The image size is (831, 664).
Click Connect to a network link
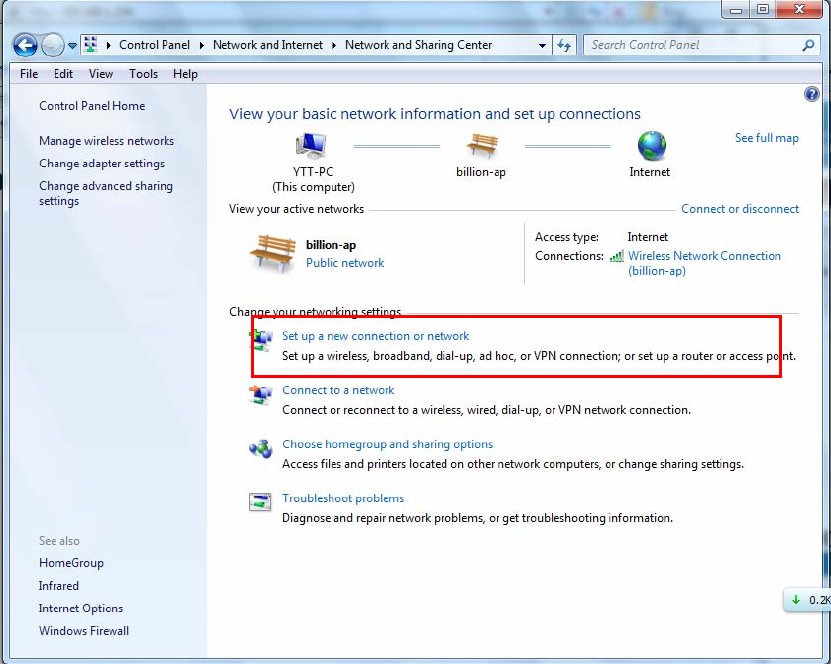point(338,390)
